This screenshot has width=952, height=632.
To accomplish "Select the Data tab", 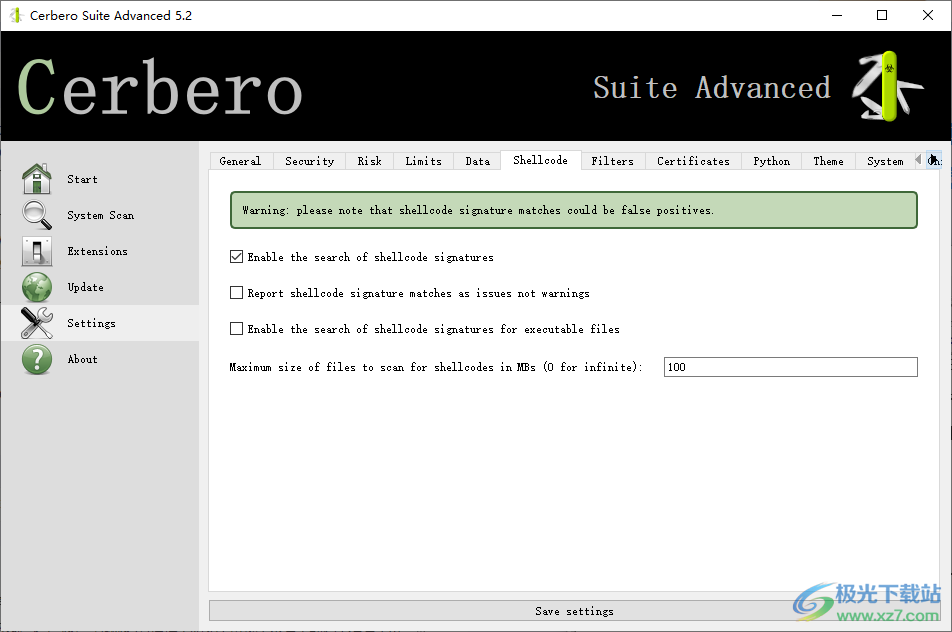I will (x=478, y=161).
